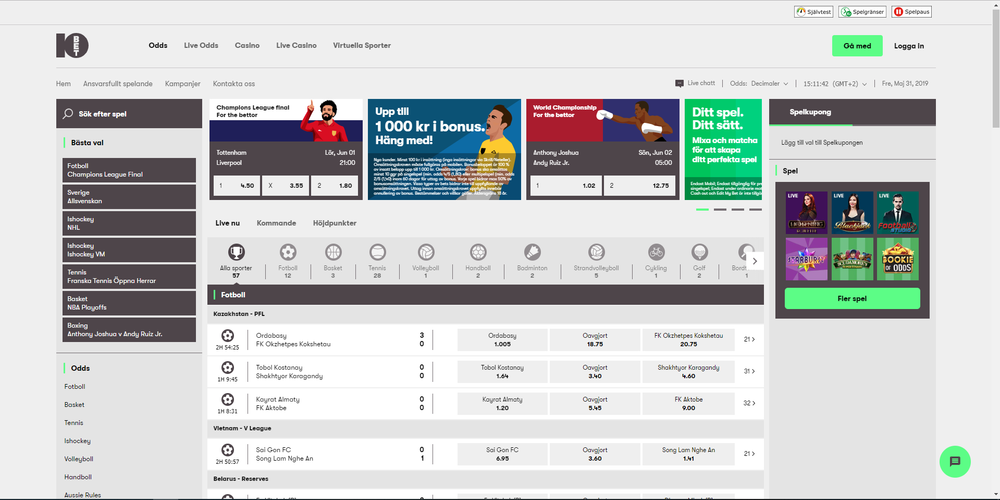
Task: Filter live events by Golf icon
Action: [699, 252]
